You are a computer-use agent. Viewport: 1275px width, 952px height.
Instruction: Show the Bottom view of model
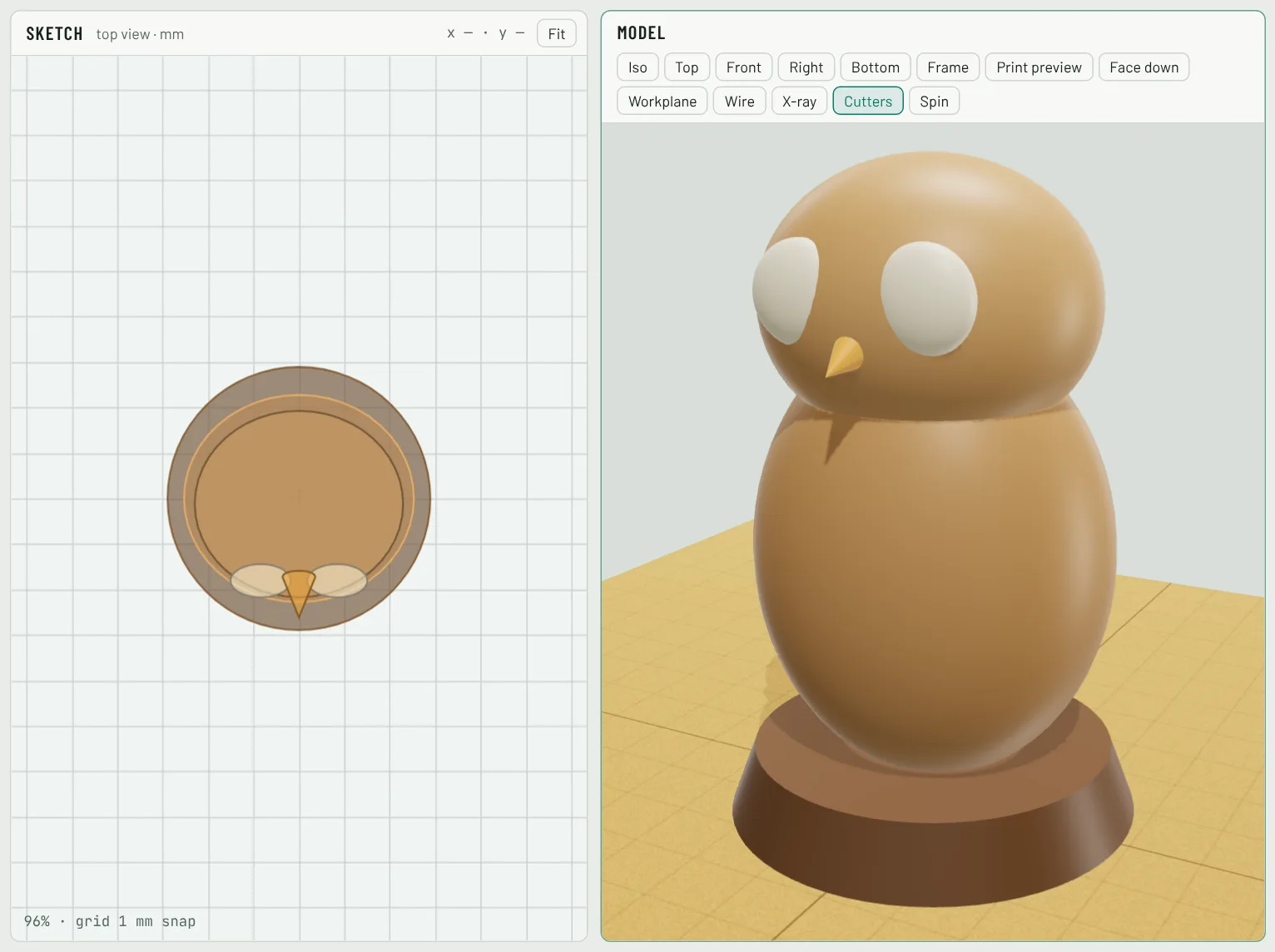(876, 67)
